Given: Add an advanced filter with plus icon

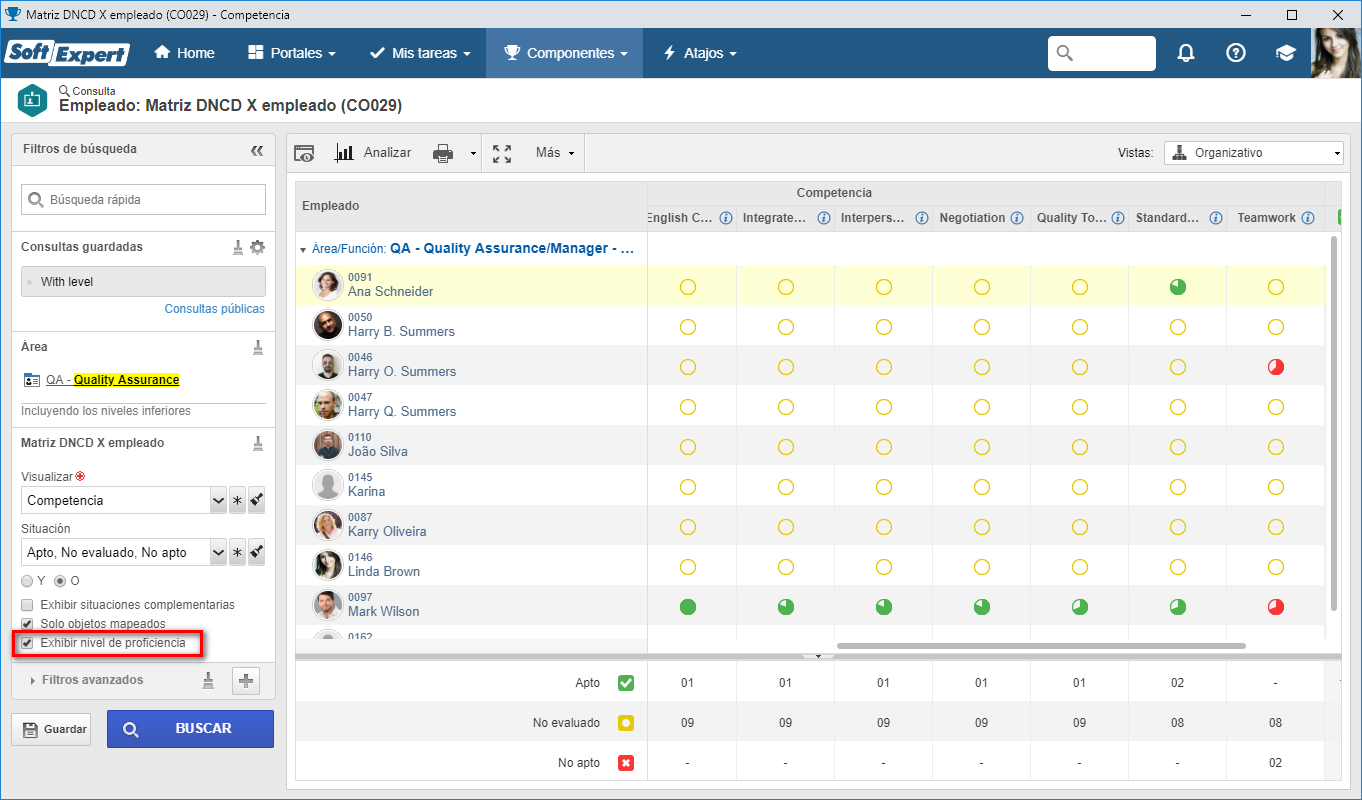Looking at the screenshot, I should tap(246, 681).
